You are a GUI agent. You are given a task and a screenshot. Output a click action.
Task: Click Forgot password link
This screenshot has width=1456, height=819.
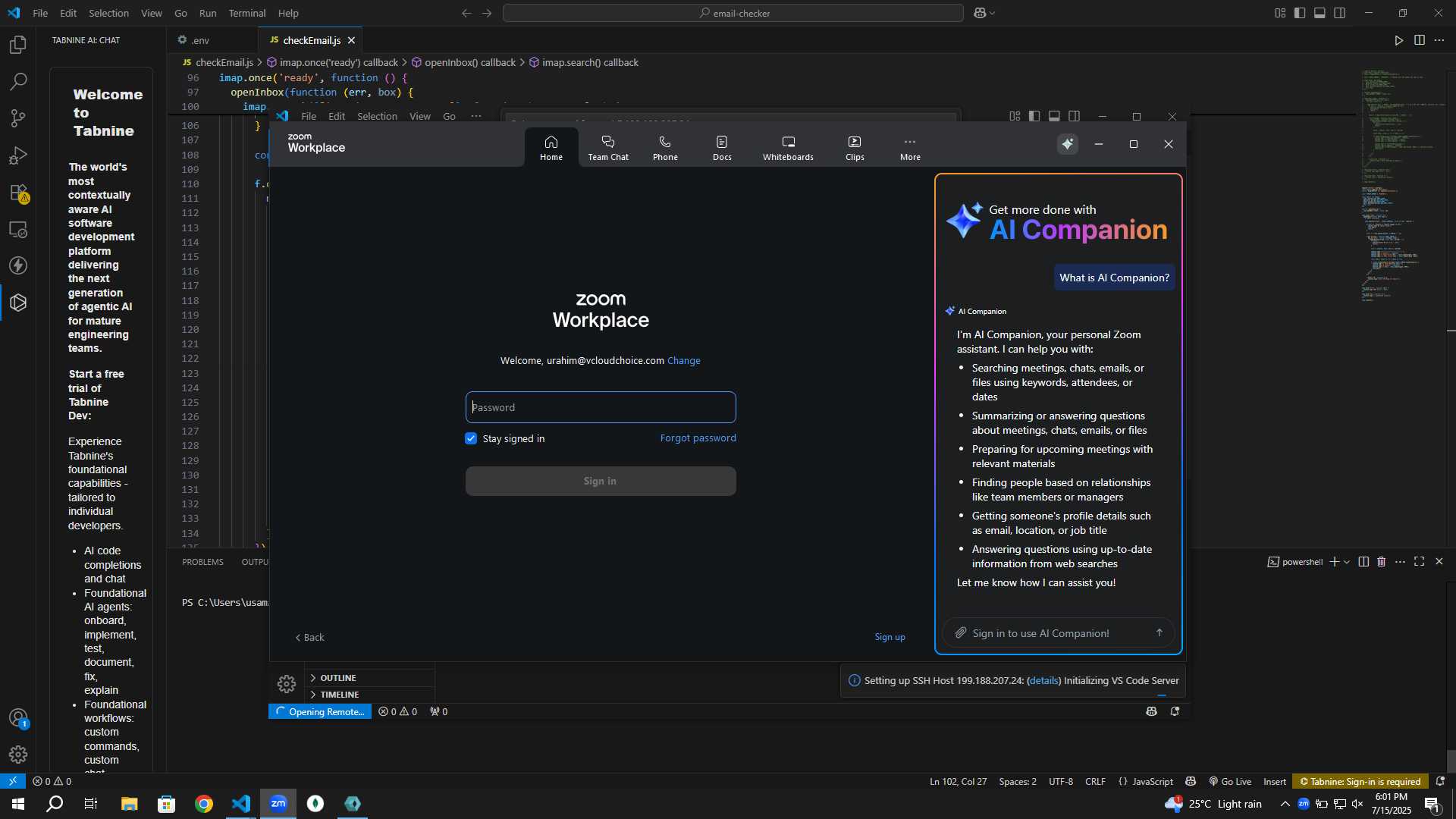click(698, 438)
